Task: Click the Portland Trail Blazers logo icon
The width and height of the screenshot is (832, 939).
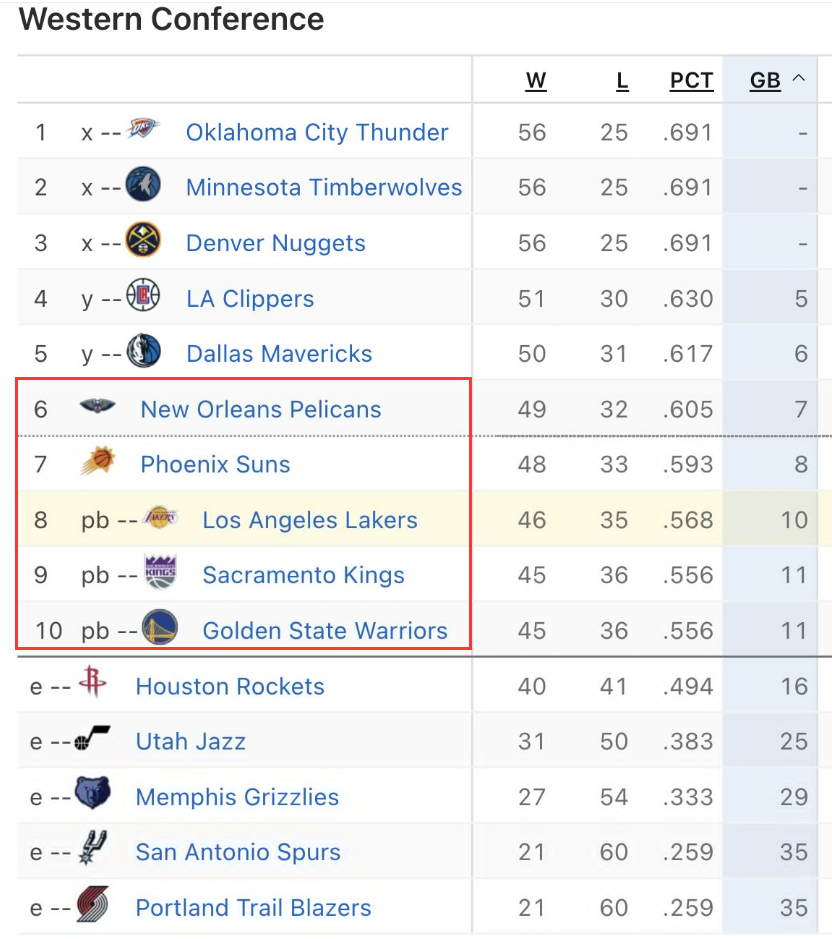Action: click(x=92, y=905)
